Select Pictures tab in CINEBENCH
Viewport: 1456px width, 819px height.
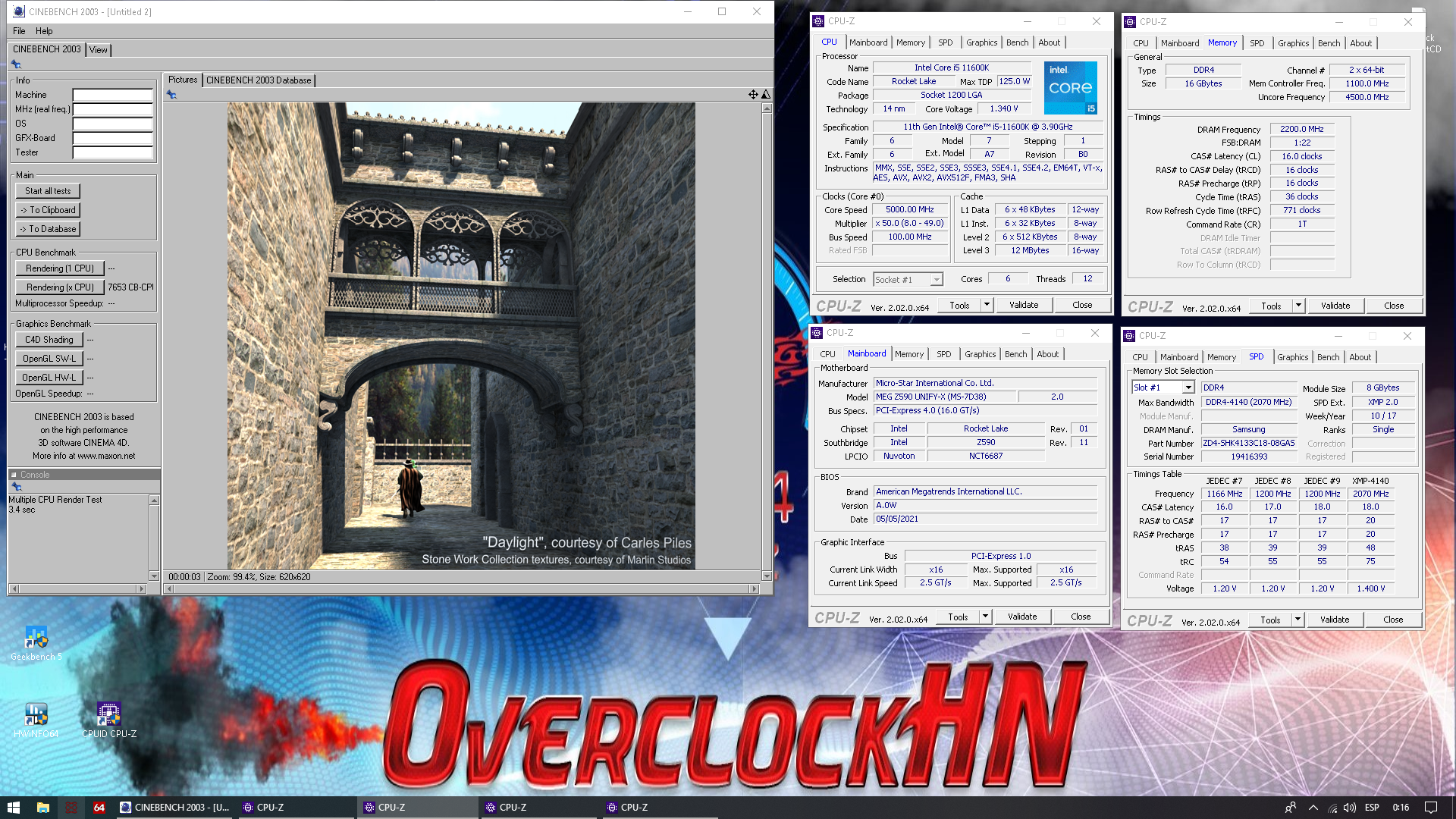tap(183, 80)
